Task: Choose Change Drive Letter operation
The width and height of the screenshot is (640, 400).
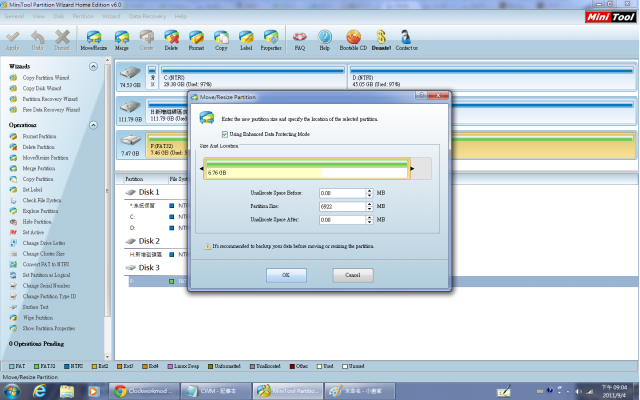Action: (x=44, y=243)
